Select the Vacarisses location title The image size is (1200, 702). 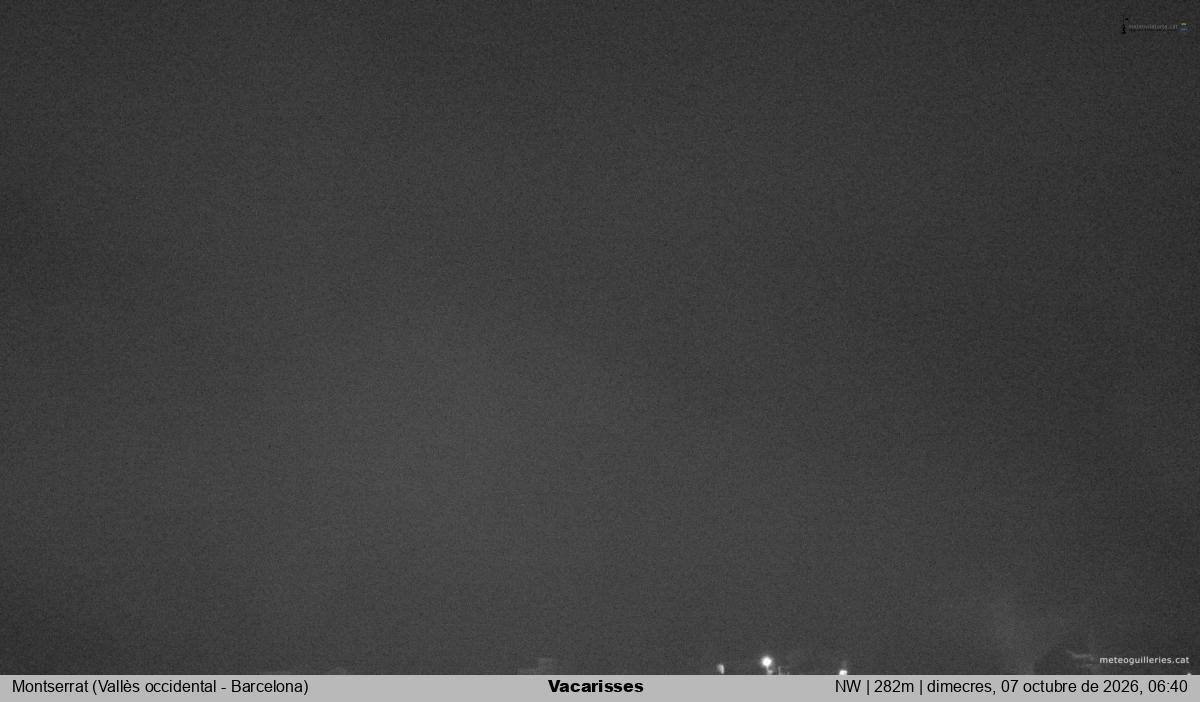click(x=596, y=686)
